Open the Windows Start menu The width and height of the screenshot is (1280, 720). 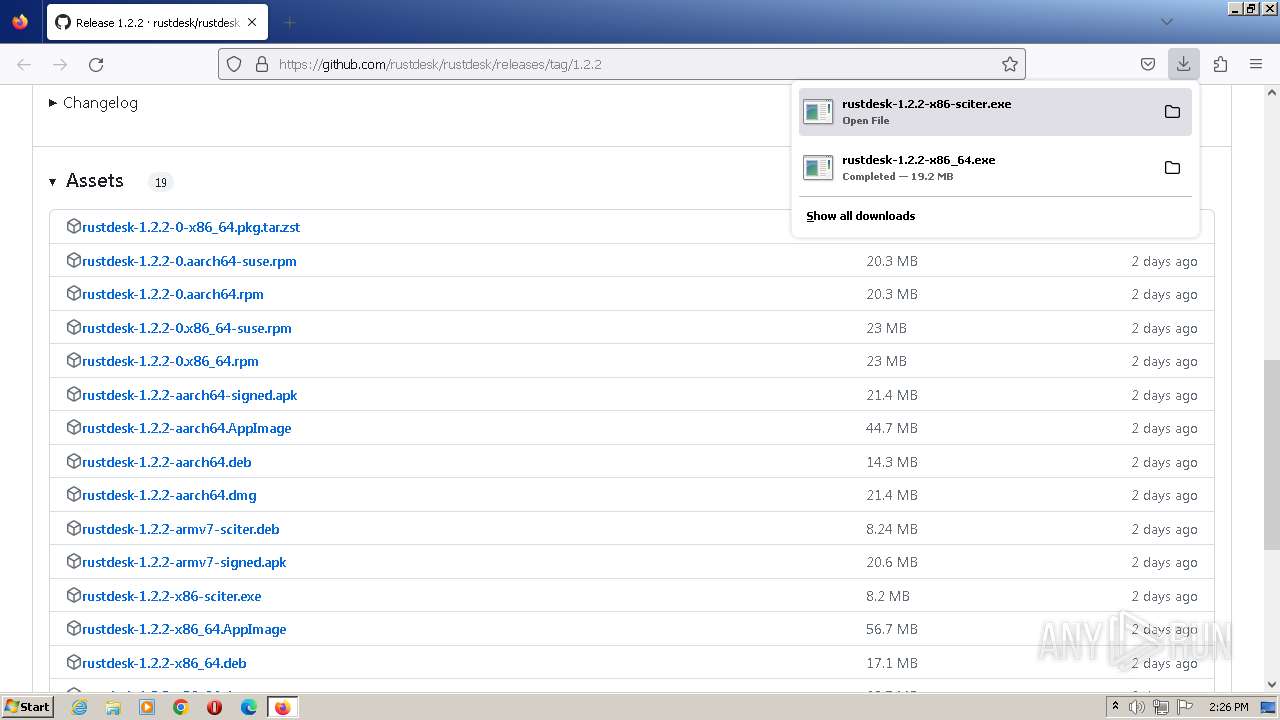[28, 707]
